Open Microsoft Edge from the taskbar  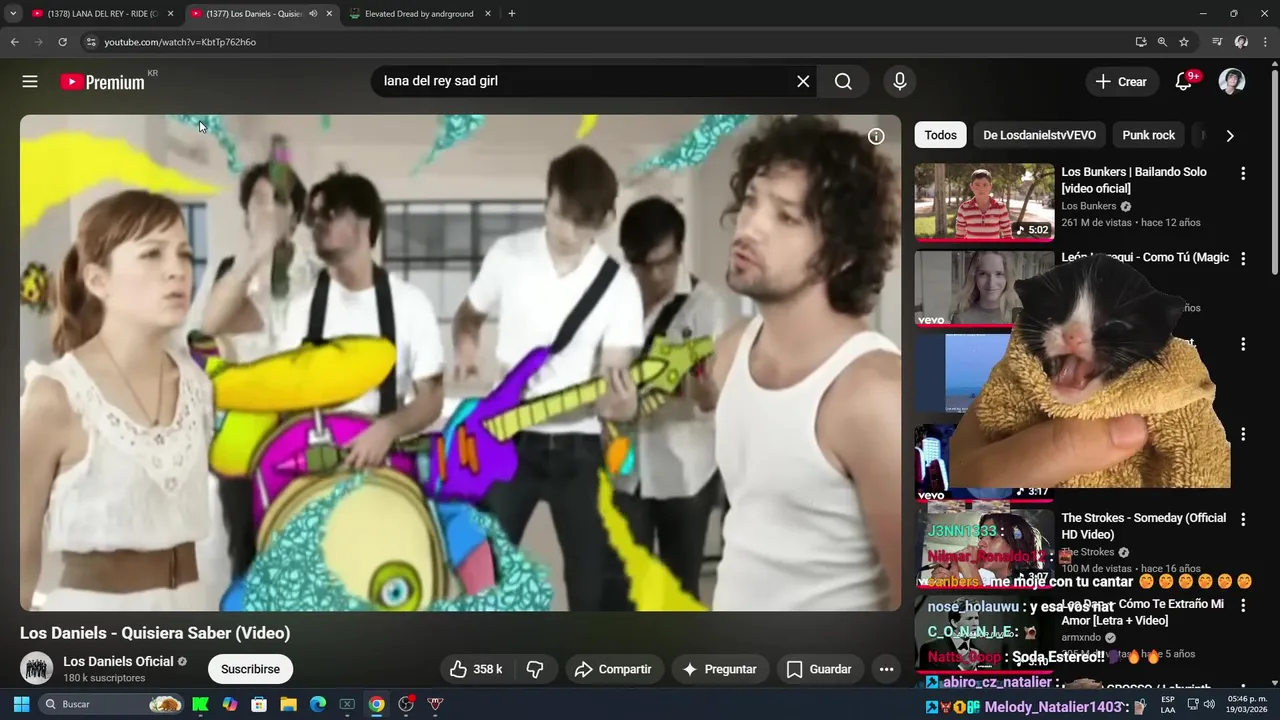point(318,704)
